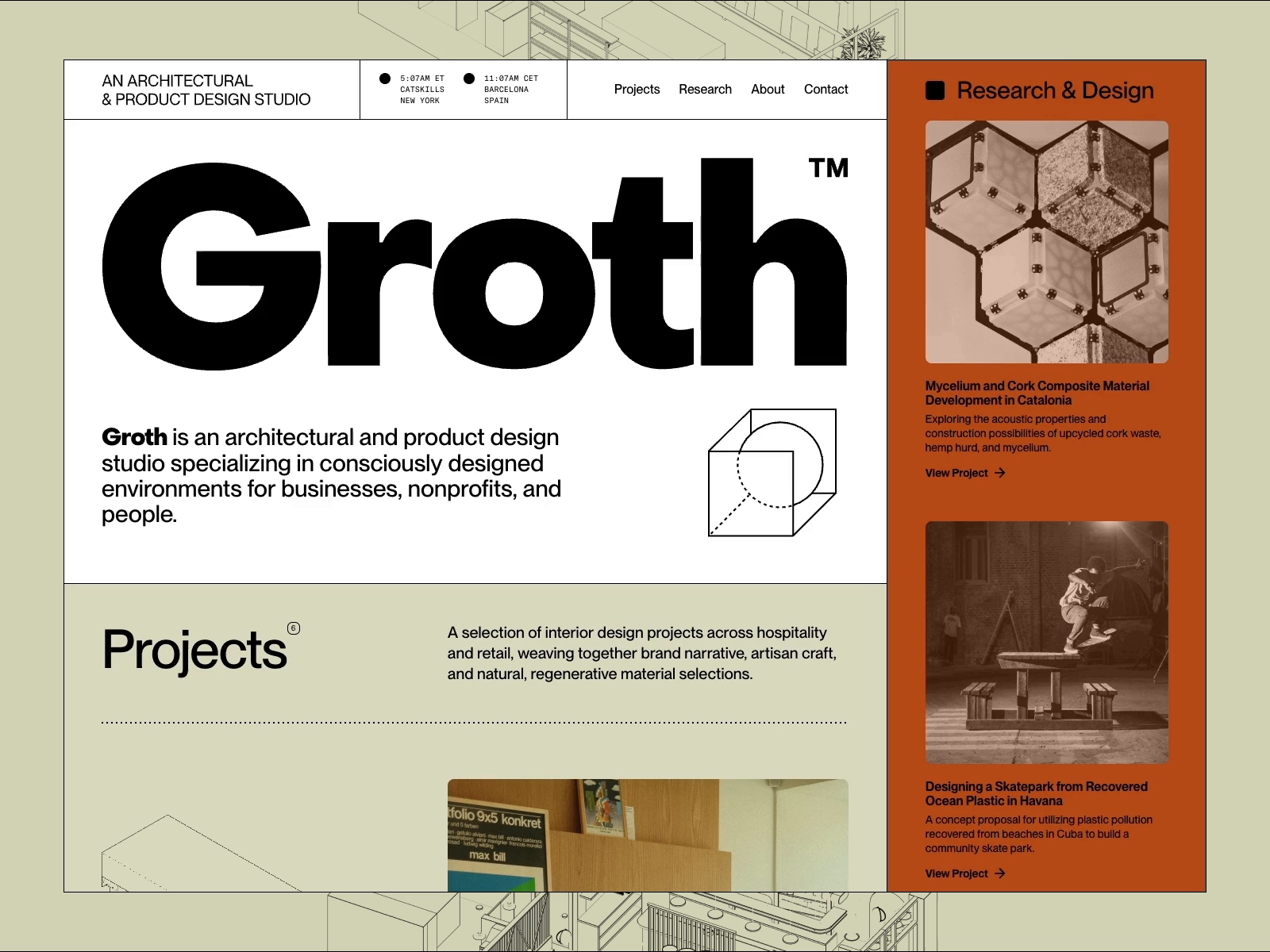Open the Mycelium and Cork Composite title
Image resolution: width=1270 pixels, height=952 pixels.
1037,393
